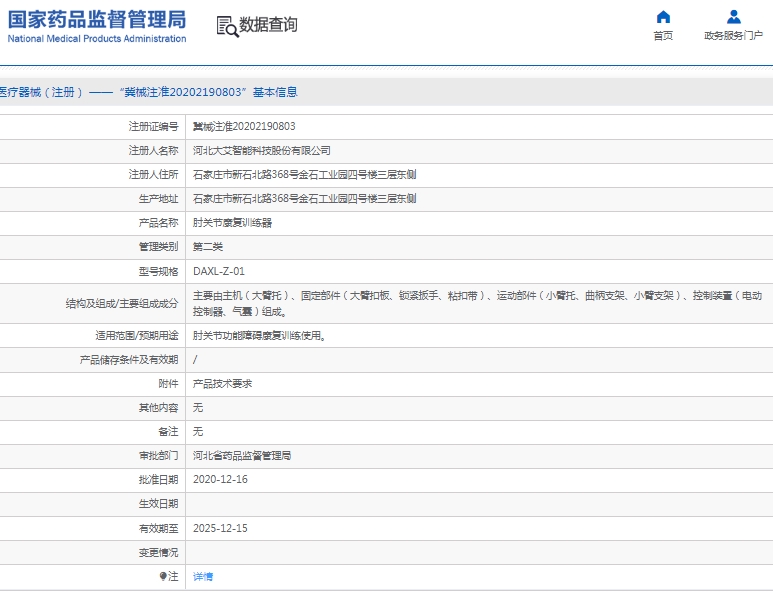Select attachment value 产品技术要求
773x596 pixels.
pyautogui.click(x=222, y=384)
